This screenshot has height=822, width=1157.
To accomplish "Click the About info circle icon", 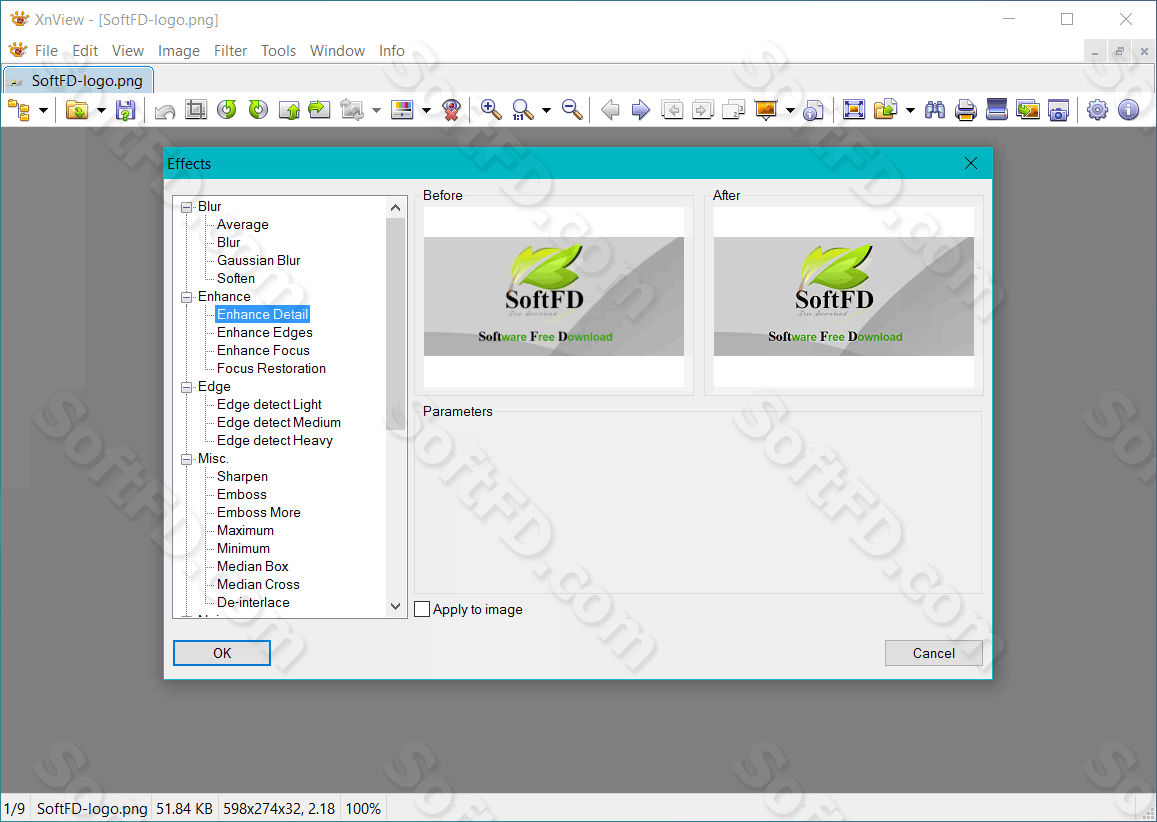I will pos(1128,110).
